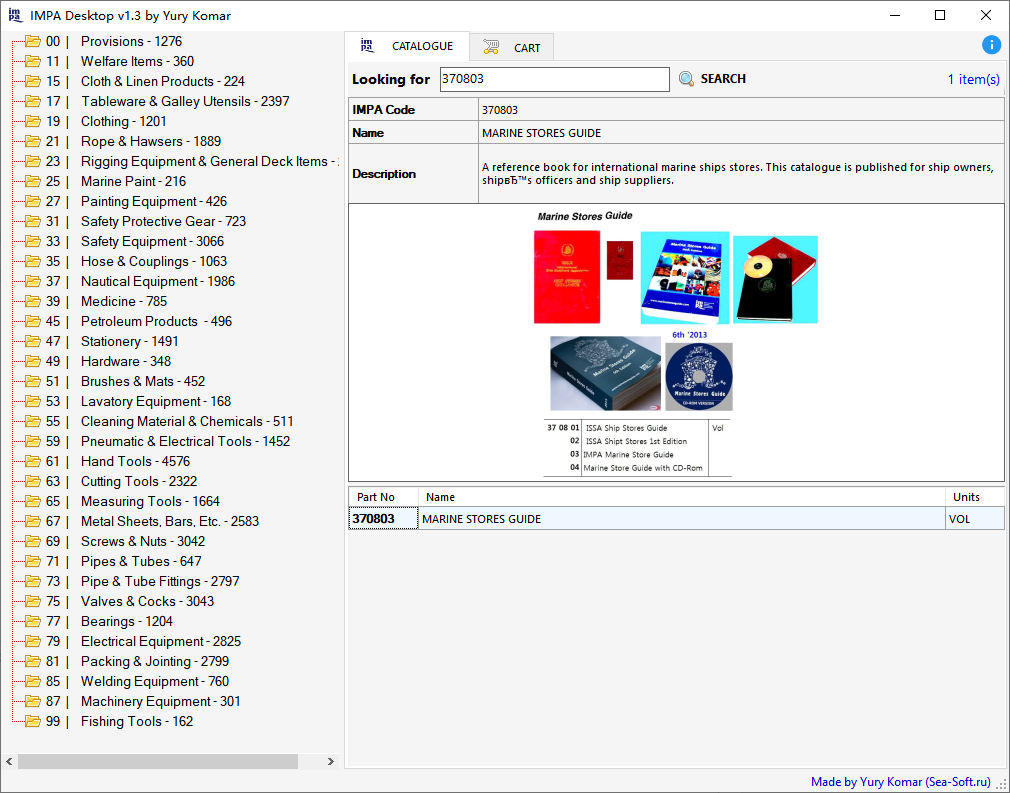Click the IMPA Code value 370803
Screen dimensions: 1010x793
pyautogui.click(x=500, y=110)
